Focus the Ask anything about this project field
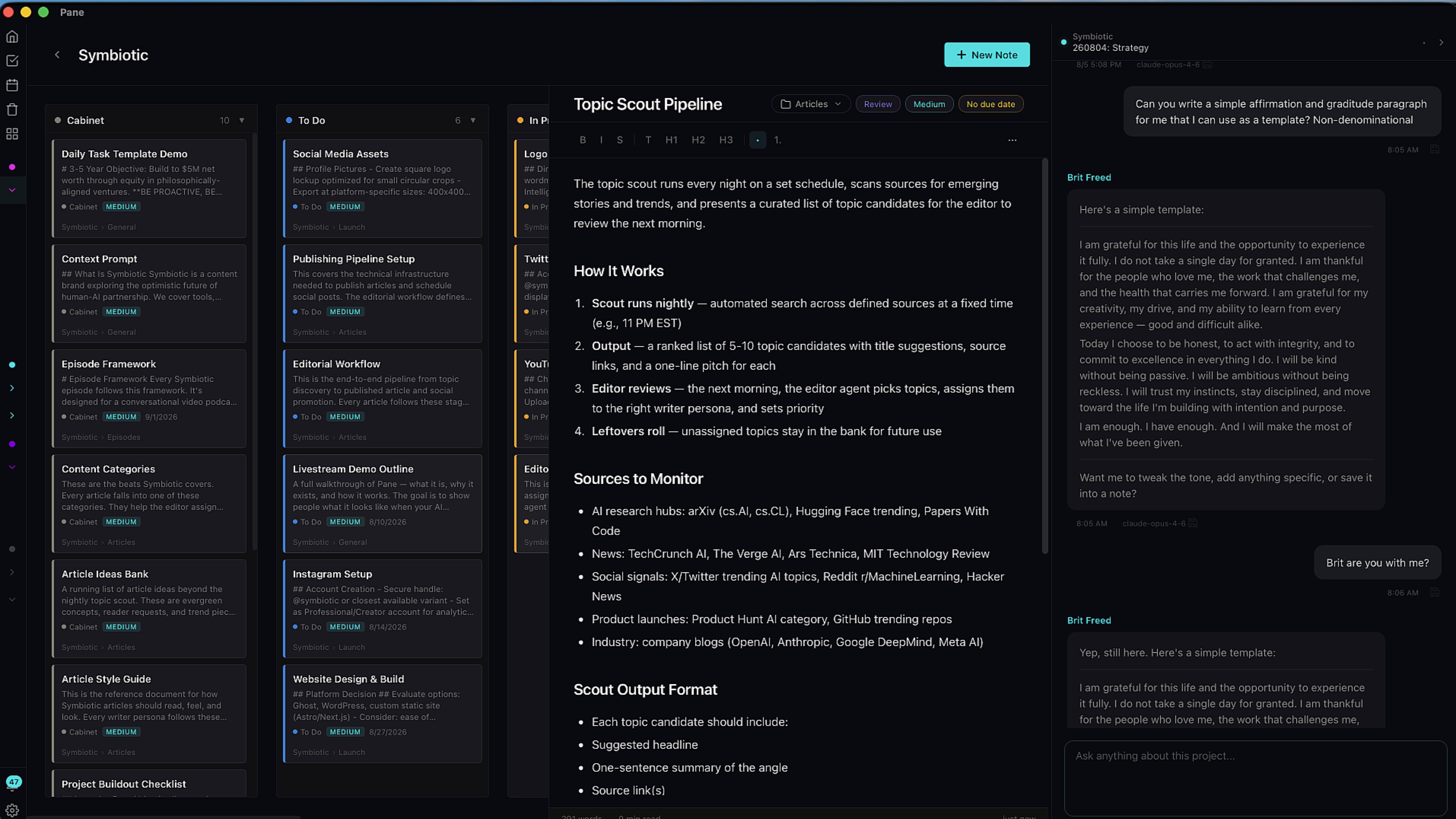Viewport: 1456px width, 819px height. coord(1255,778)
